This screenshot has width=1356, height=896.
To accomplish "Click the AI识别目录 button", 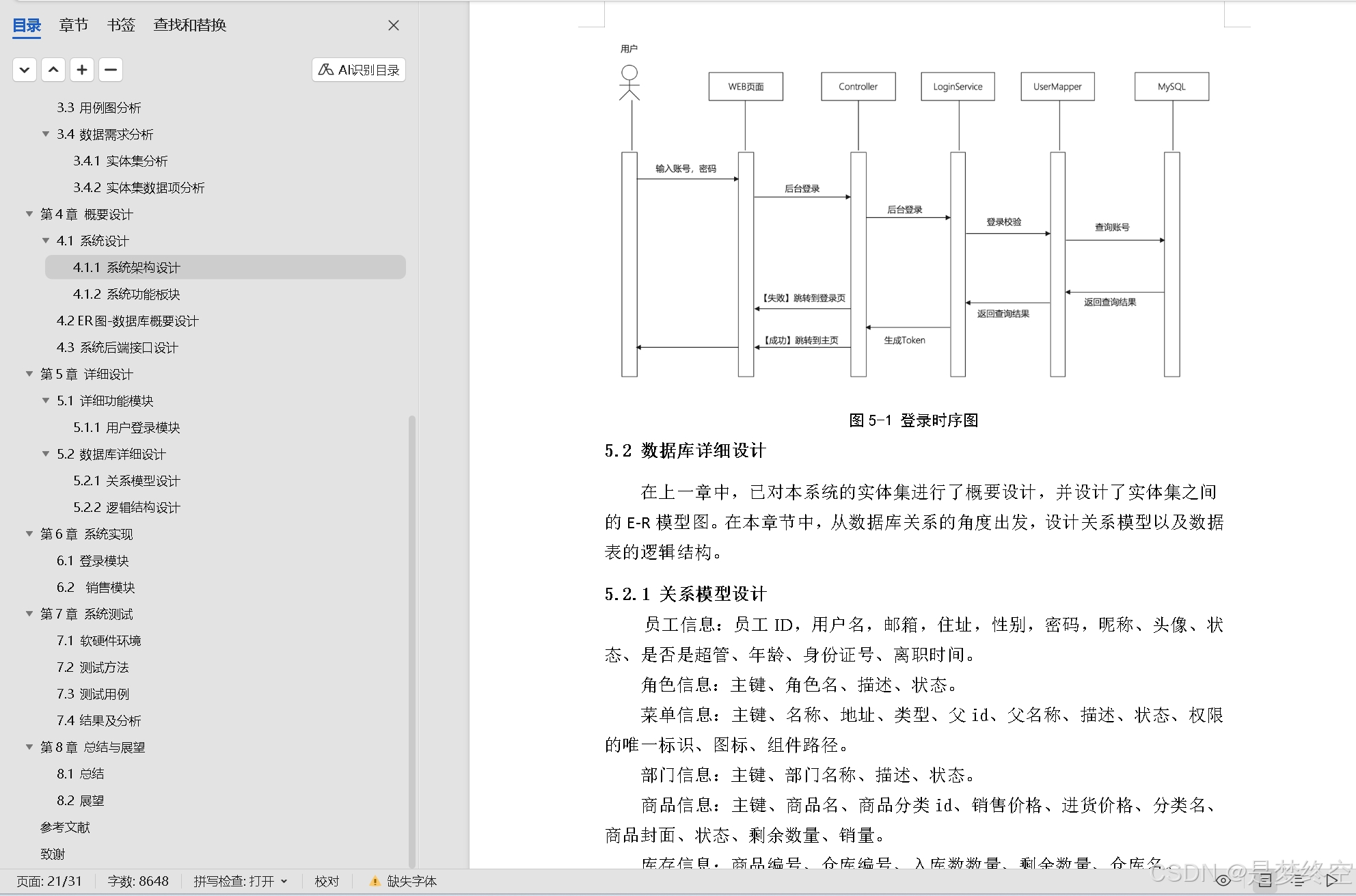I will (x=359, y=70).
